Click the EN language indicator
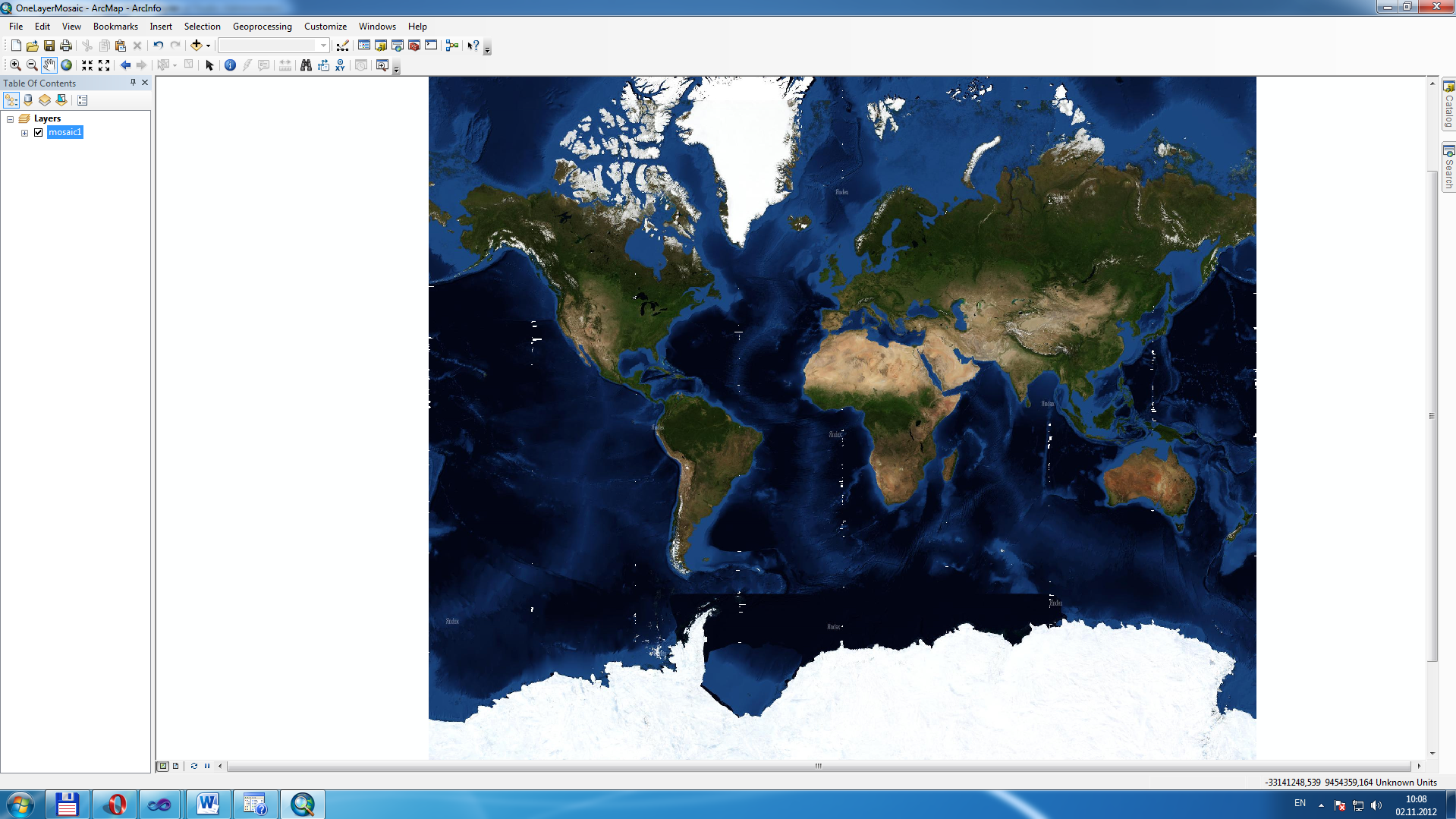The image size is (1456, 819). (1300, 803)
